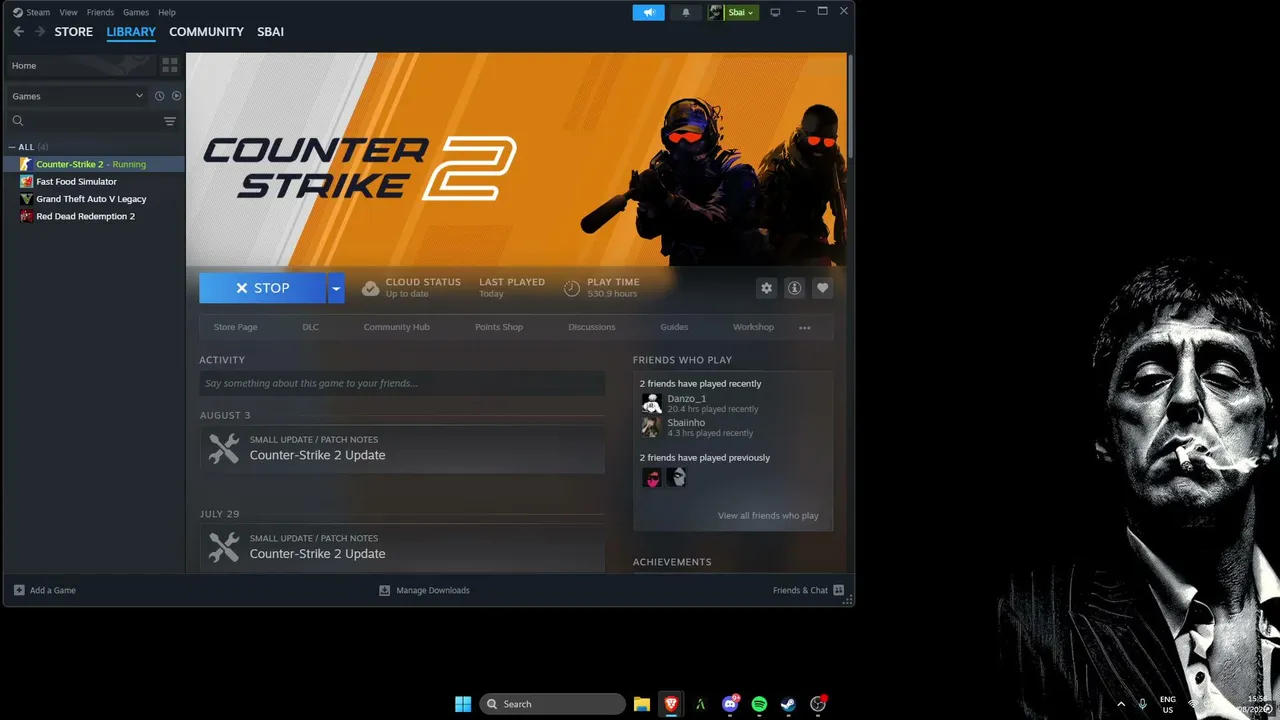This screenshot has width=1280, height=720.
Task: Click the cloud status icon
Action: (x=370, y=288)
